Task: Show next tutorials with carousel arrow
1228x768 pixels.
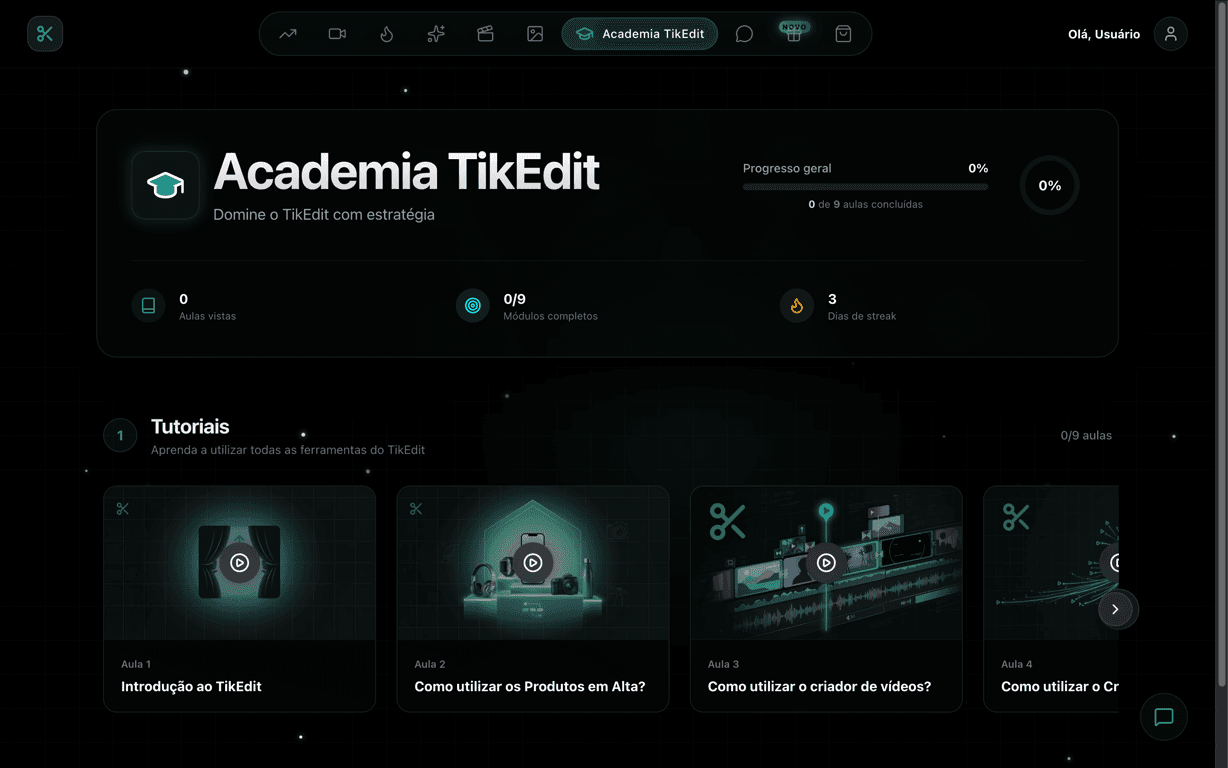Action: click(x=1115, y=609)
